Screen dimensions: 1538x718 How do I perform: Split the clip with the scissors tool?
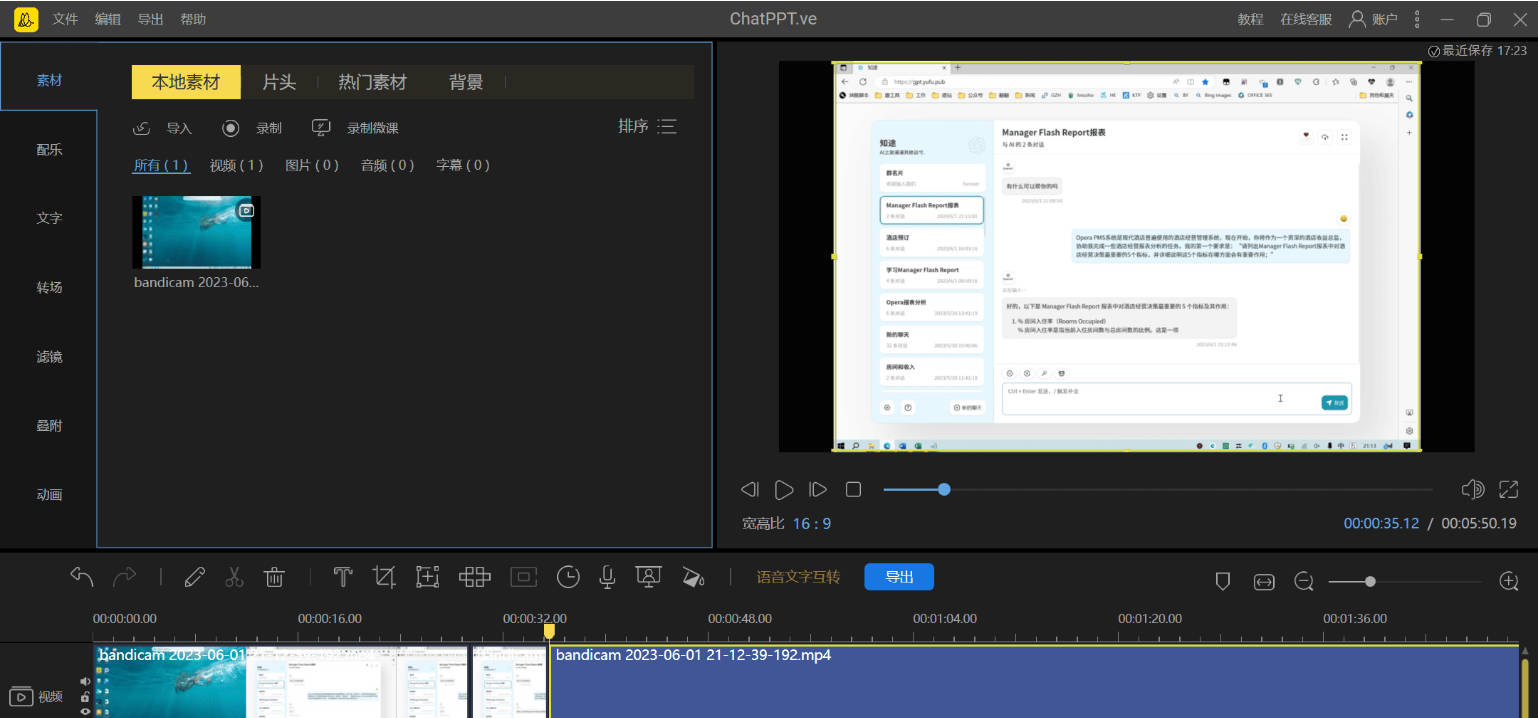pos(234,577)
